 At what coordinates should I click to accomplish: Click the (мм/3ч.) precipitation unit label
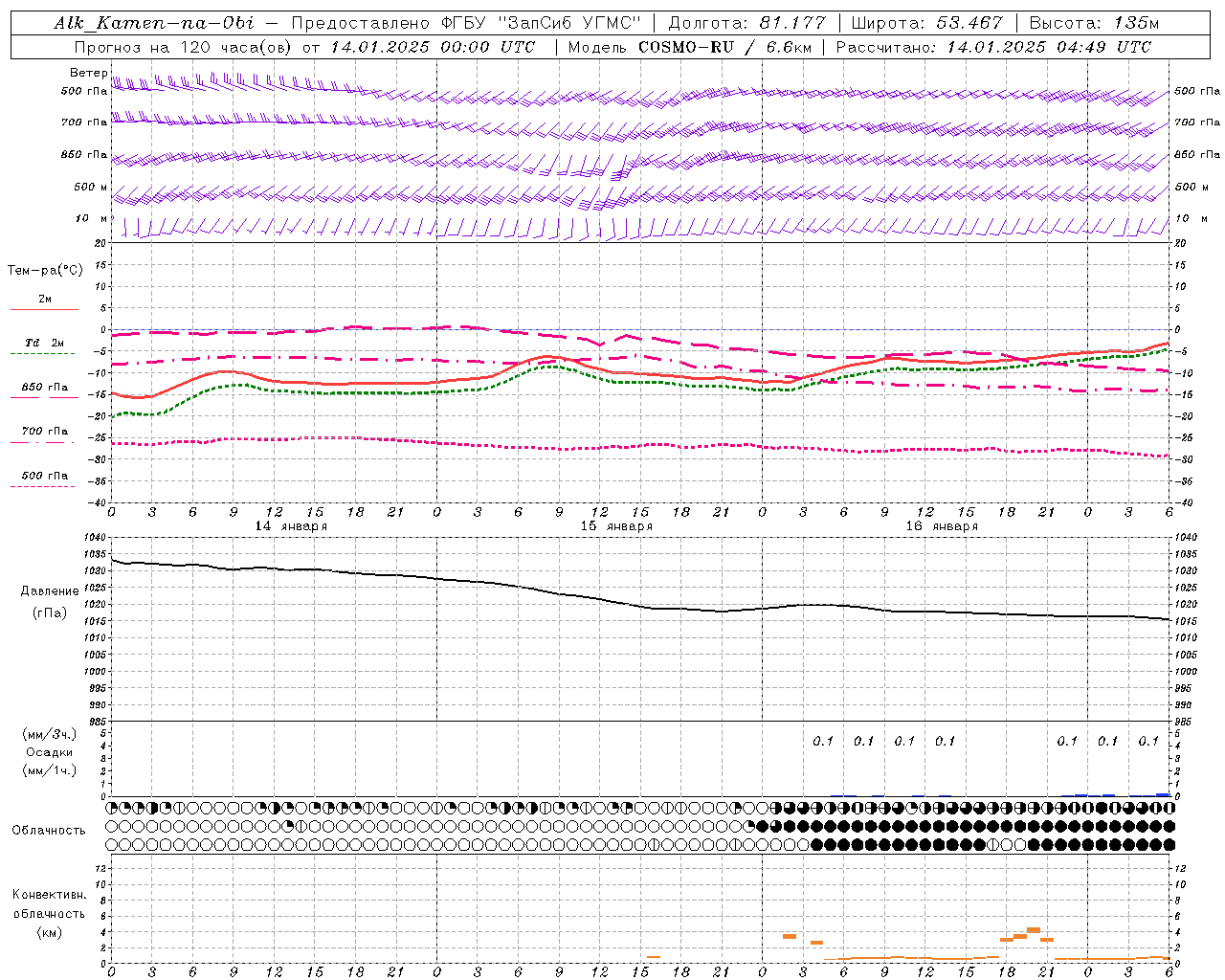point(50,733)
